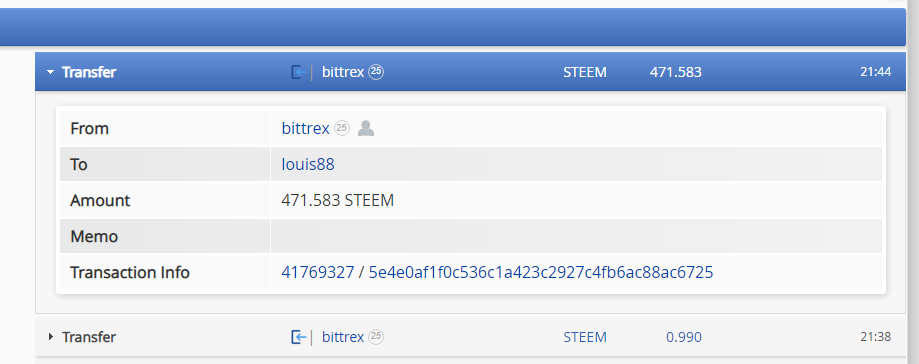
Task: Click reputation badge 25 in header row
Action: 376,72
